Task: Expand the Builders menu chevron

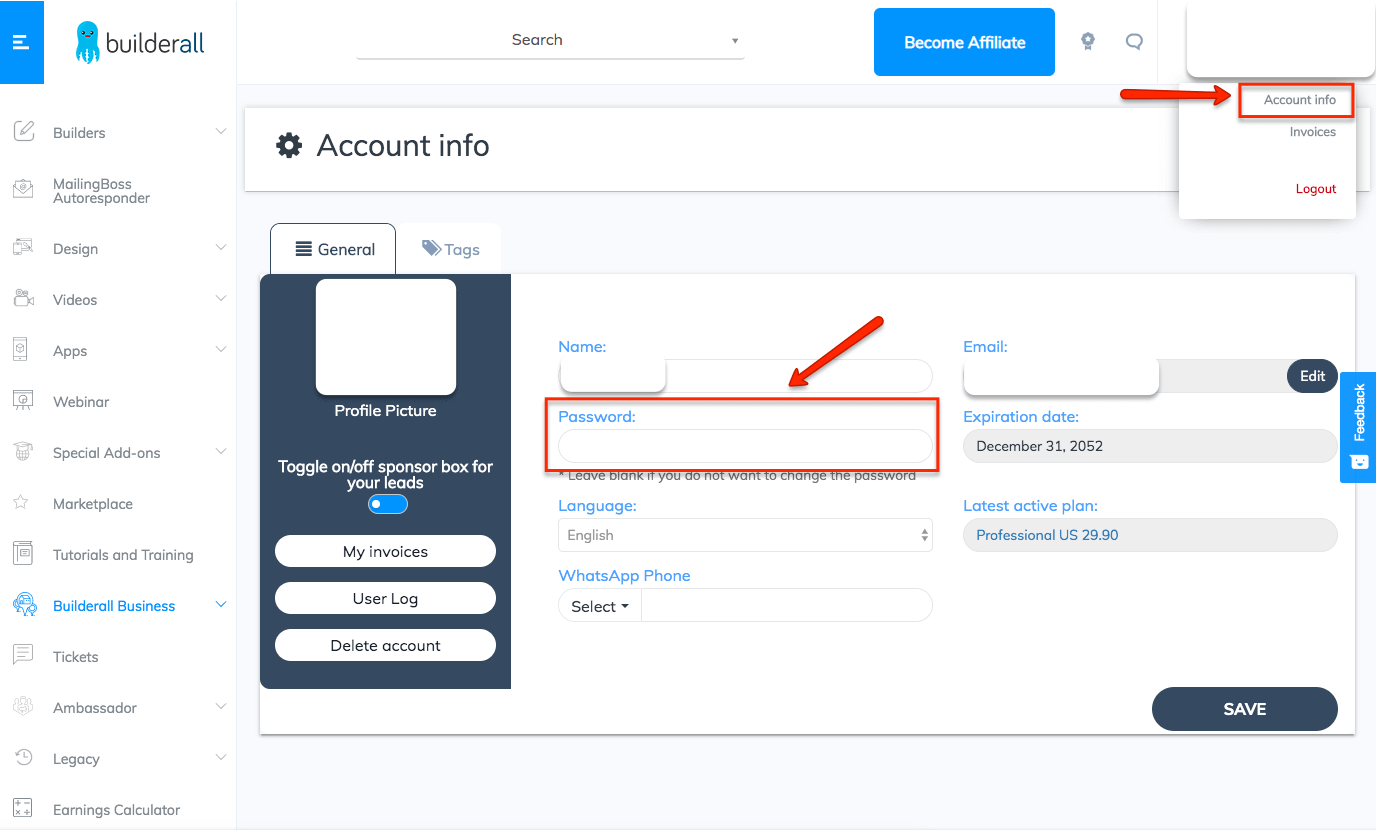Action: click(x=221, y=131)
